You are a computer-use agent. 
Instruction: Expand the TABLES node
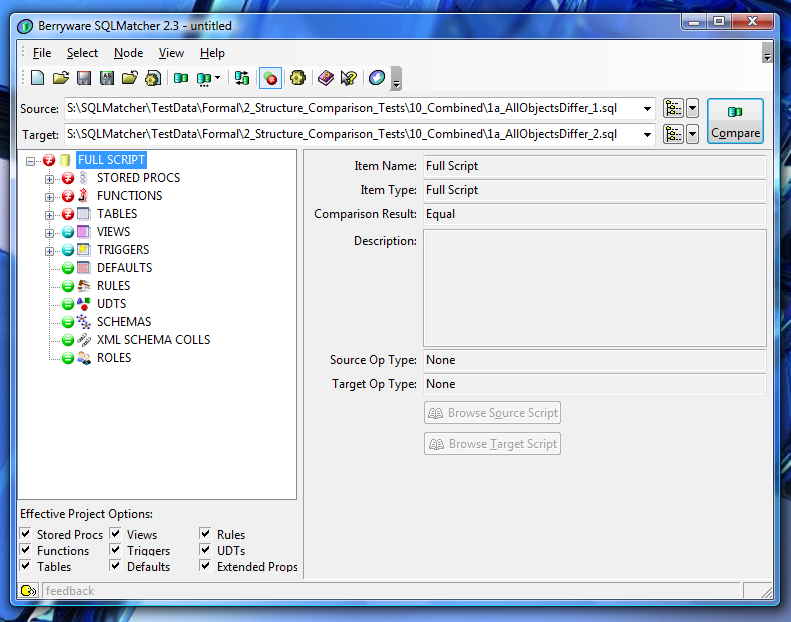coord(49,215)
